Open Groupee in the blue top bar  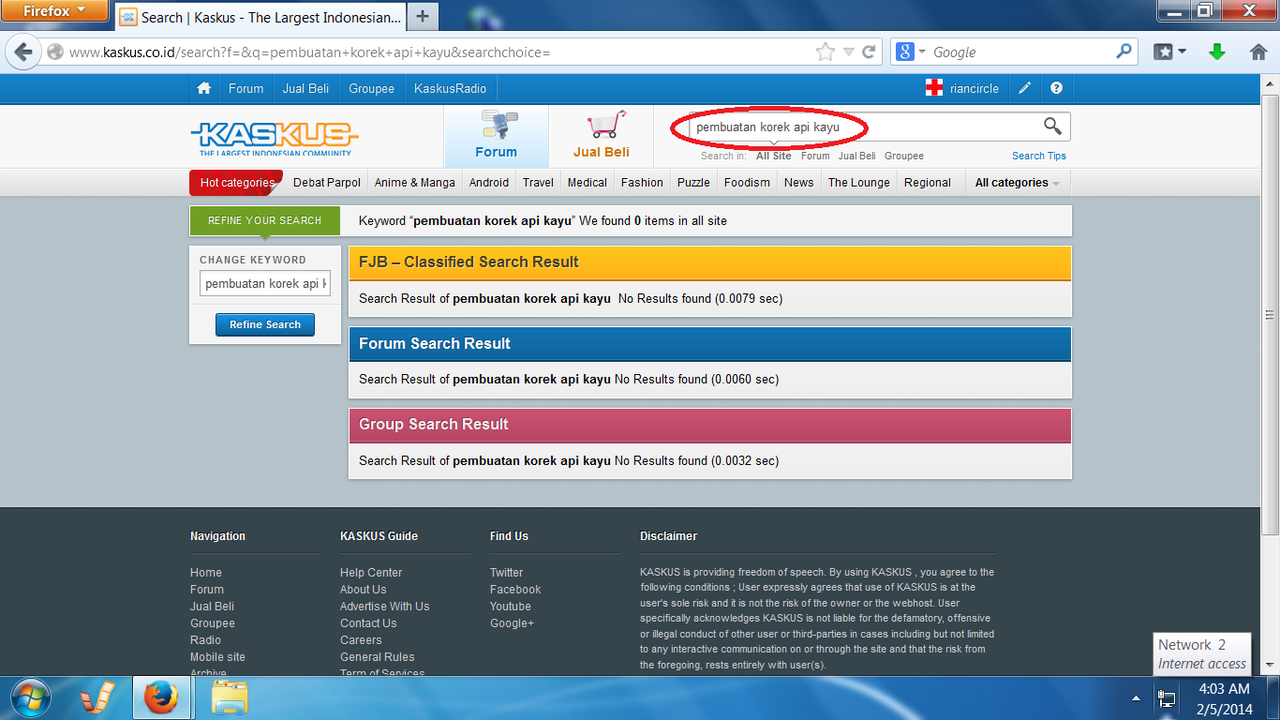pos(372,88)
